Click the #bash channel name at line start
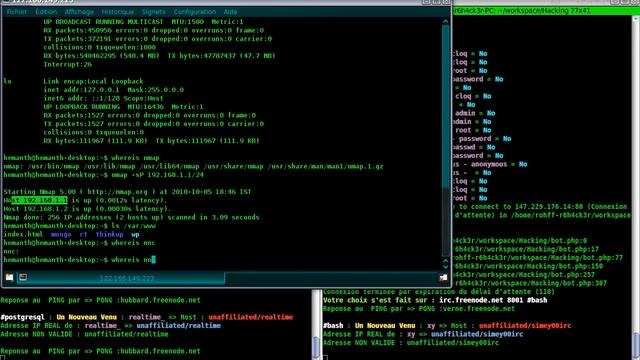 333,326
